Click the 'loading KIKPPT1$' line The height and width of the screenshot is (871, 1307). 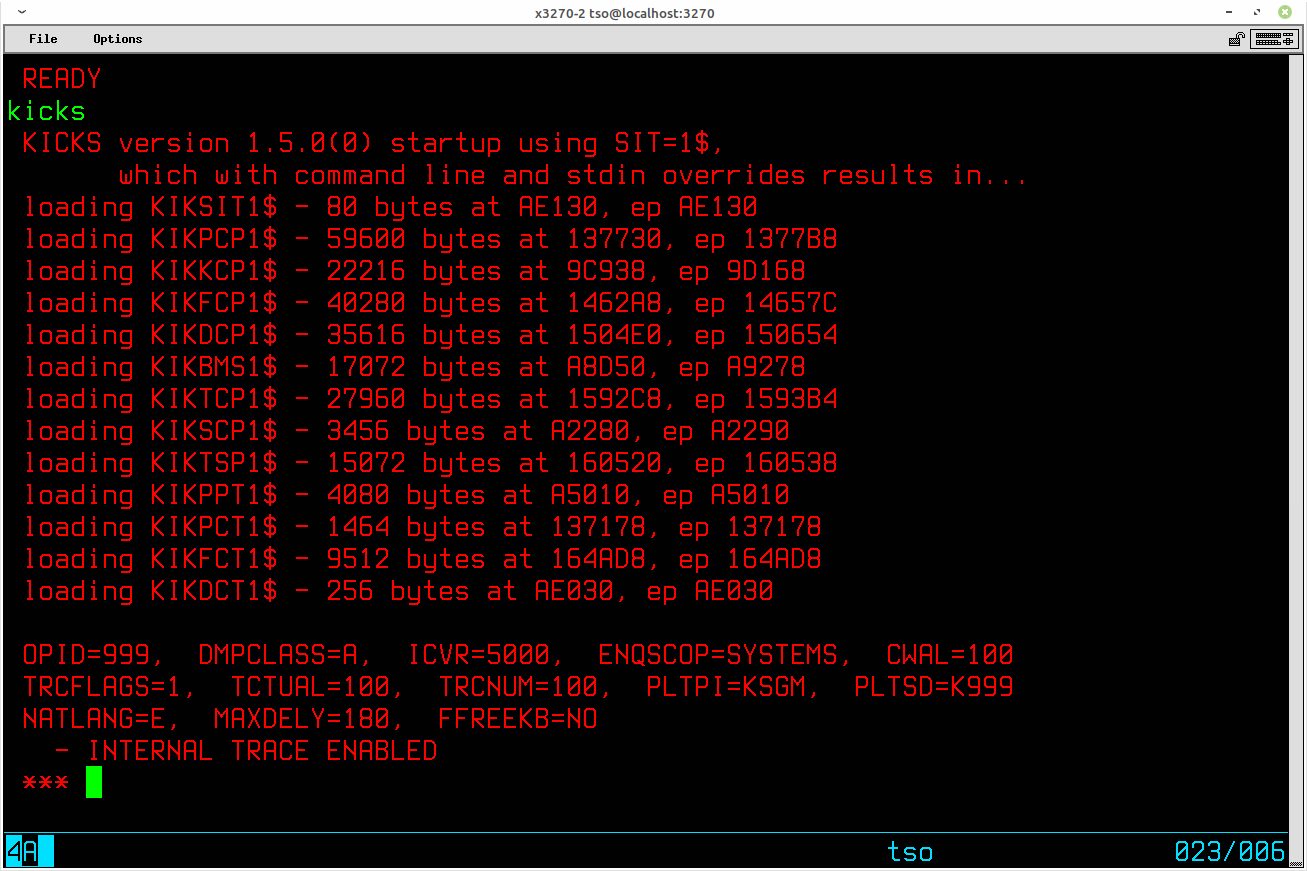coord(406,495)
